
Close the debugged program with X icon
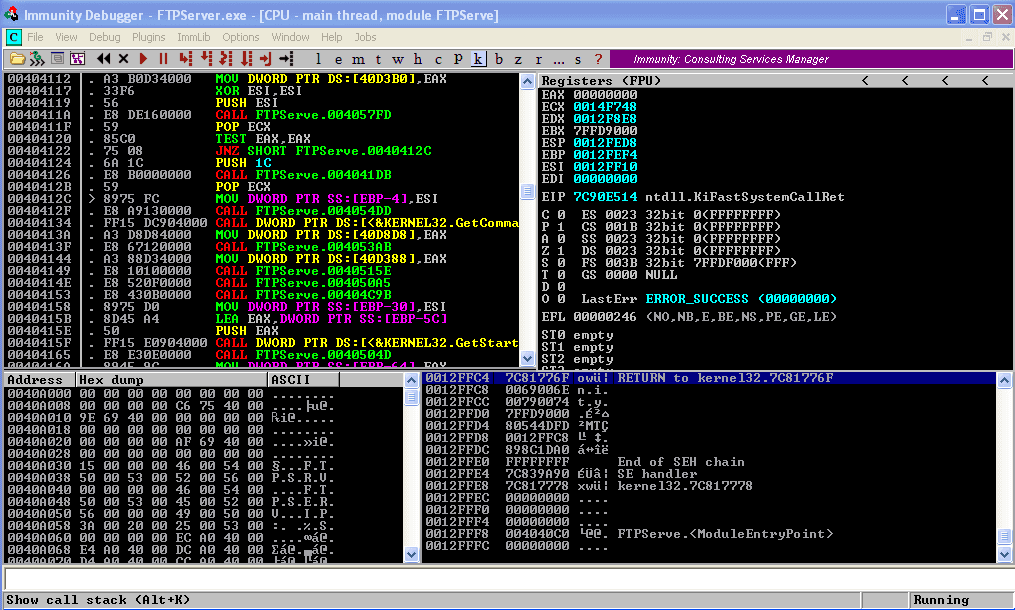pyautogui.click(x=124, y=59)
